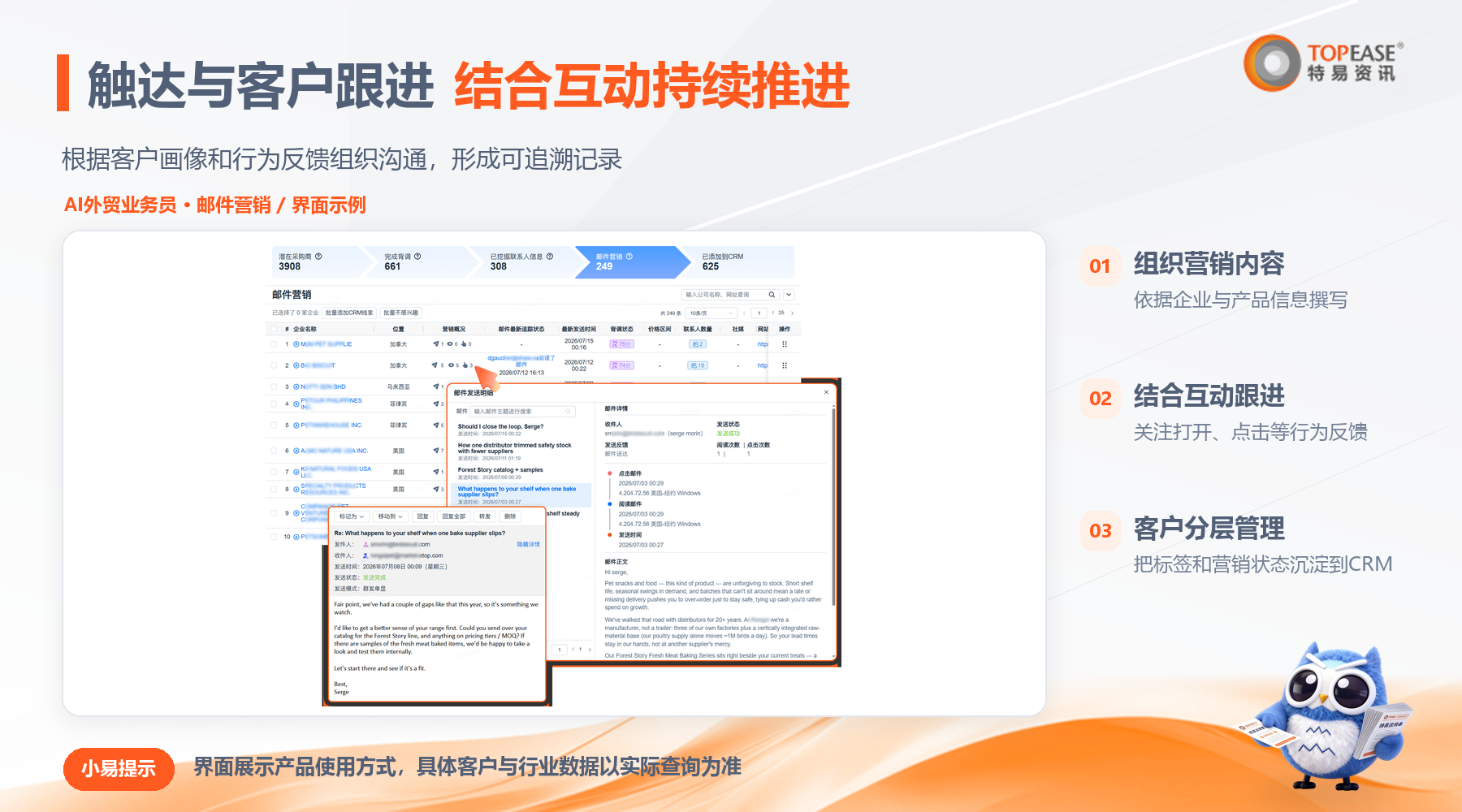
Task: Click the circle icon before row 3 company name
Action: pos(296,387)
